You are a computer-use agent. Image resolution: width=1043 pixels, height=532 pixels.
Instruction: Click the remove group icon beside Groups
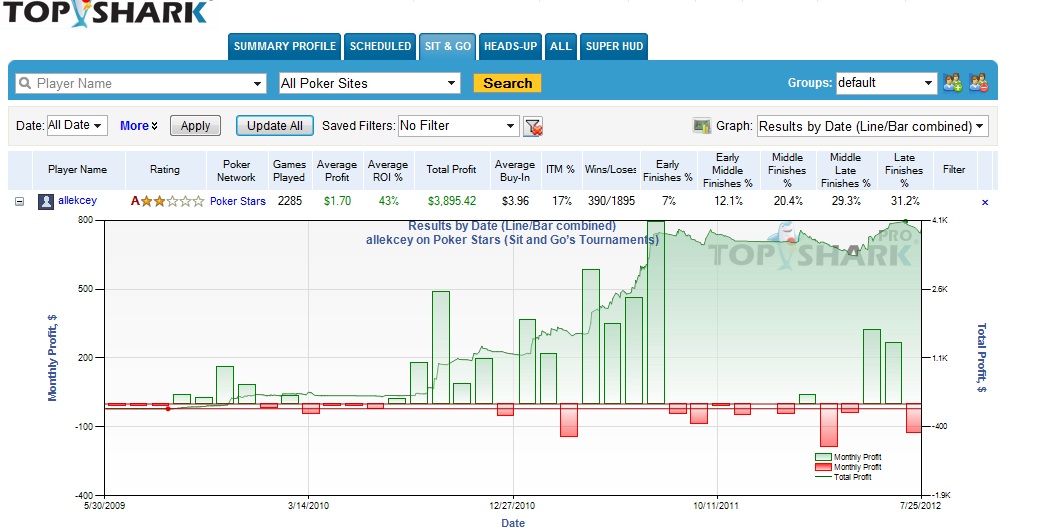(x=977, y=83)
